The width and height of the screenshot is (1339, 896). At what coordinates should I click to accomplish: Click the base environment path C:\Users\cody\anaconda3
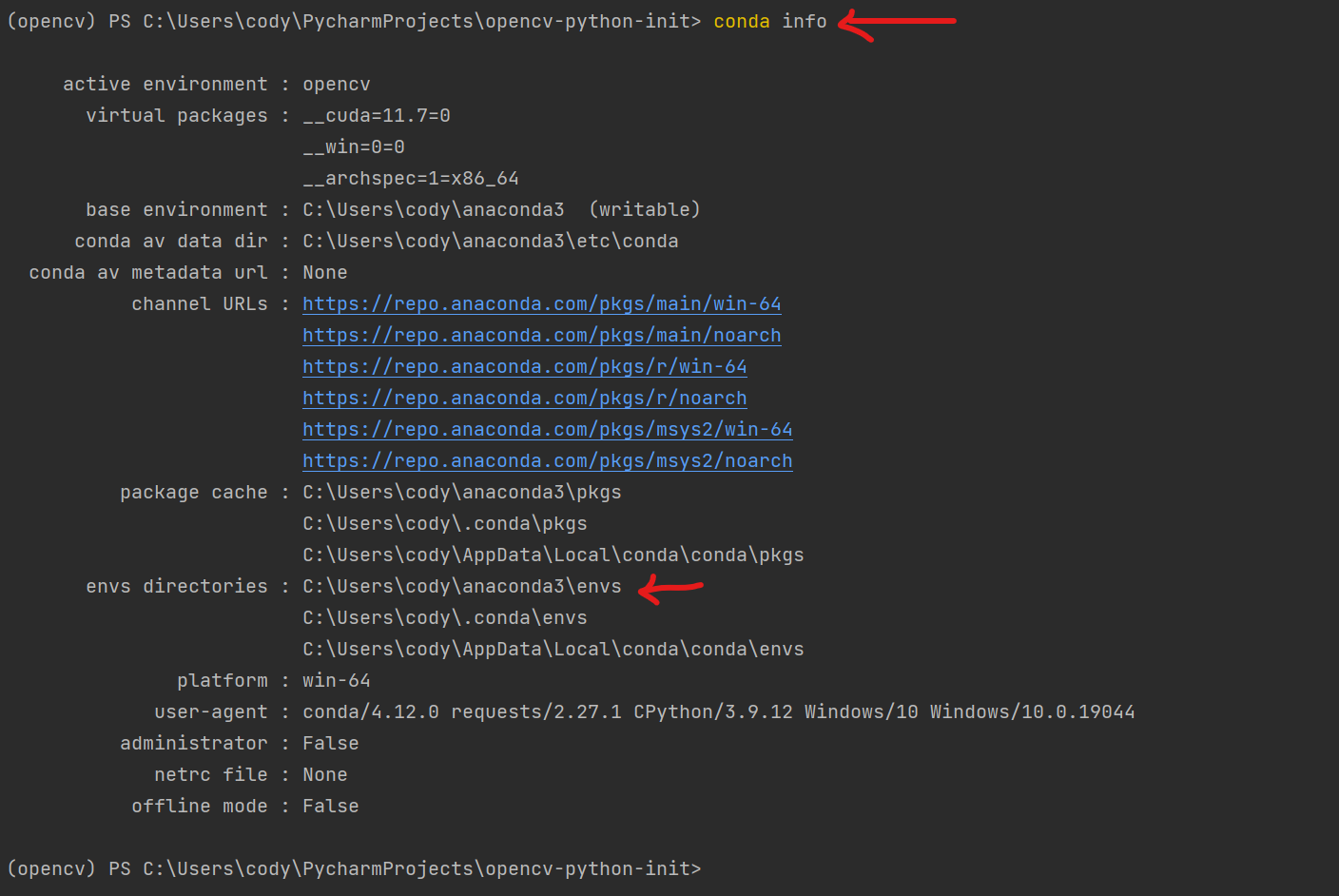[433, 210]
